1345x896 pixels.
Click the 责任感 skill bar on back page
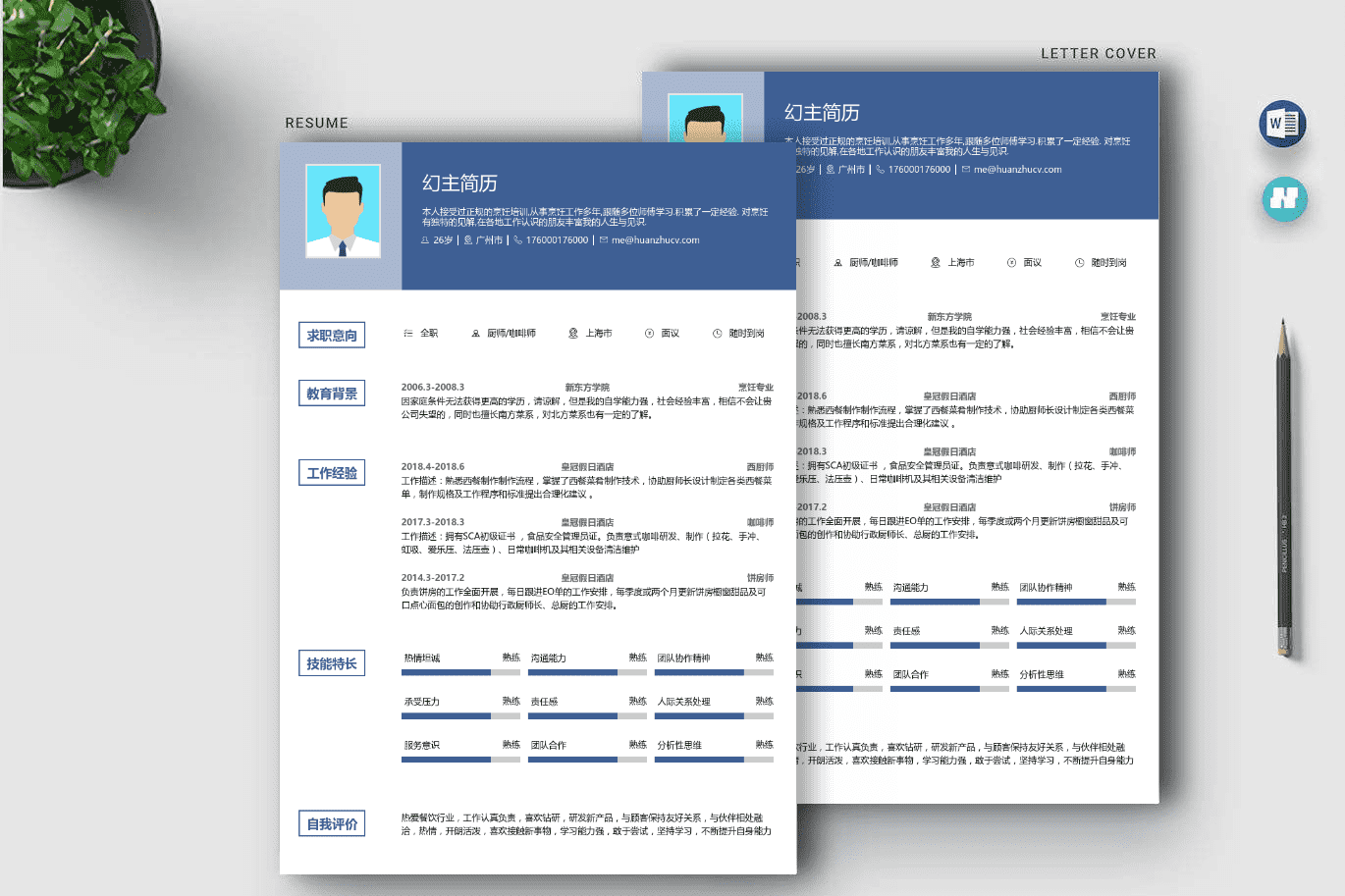tap(949, 646)
